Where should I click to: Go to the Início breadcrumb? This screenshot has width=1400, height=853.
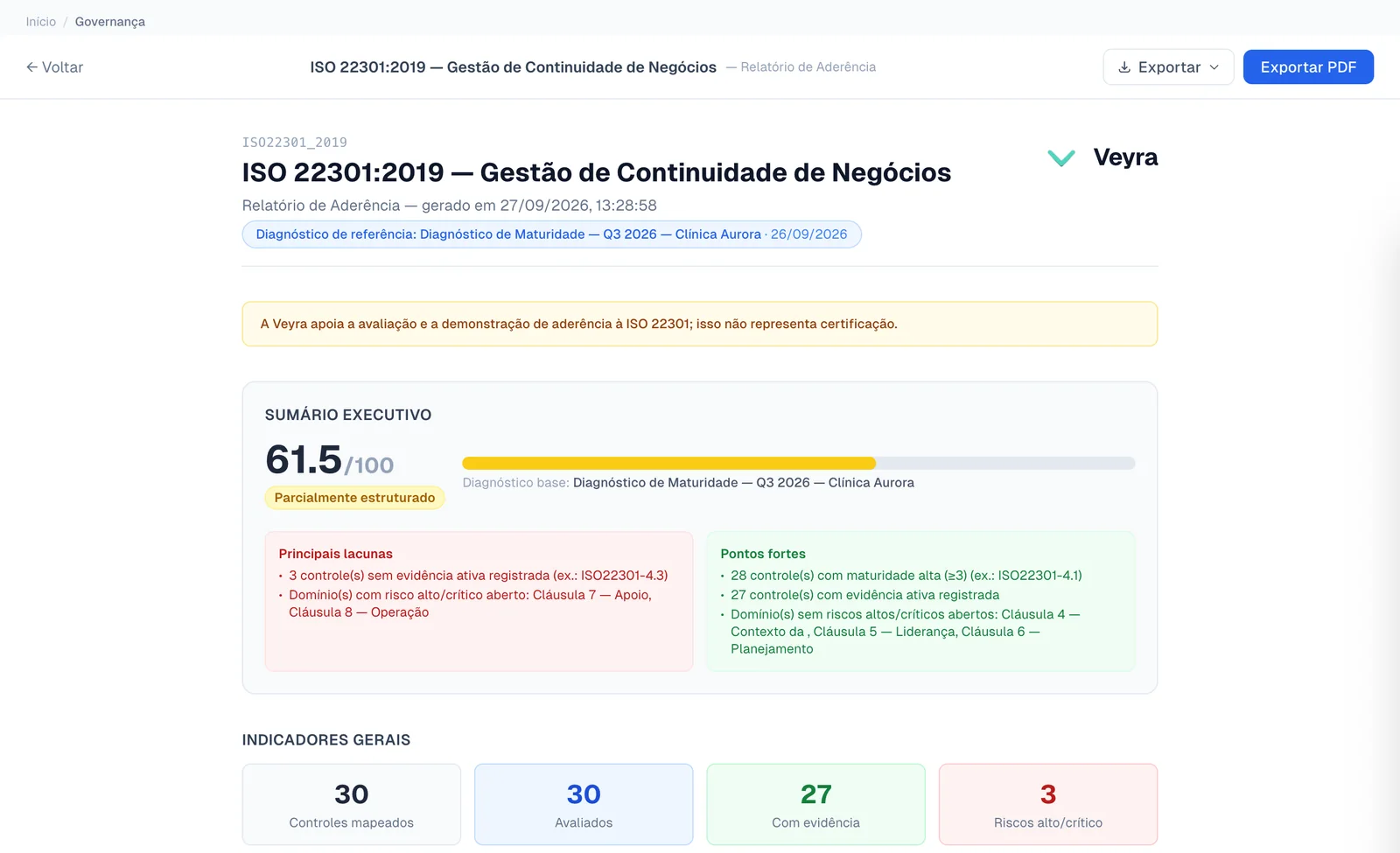coord(41,22)
